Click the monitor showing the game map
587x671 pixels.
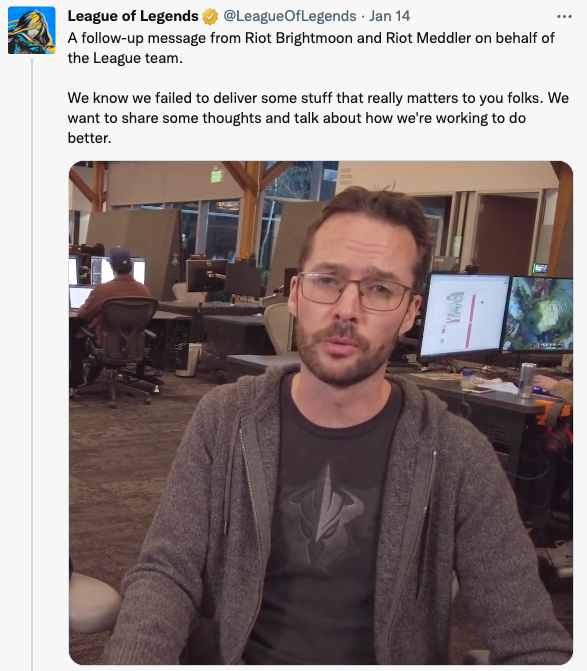click(x=539, y=315)
